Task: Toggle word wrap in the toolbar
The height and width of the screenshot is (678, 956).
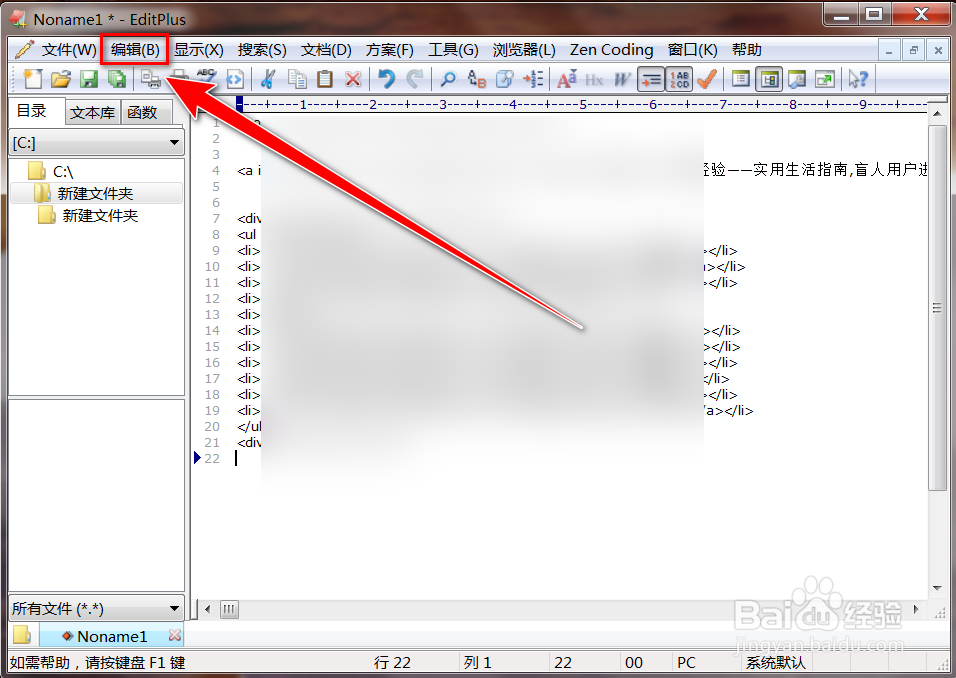Action: (x=651, y=79)
